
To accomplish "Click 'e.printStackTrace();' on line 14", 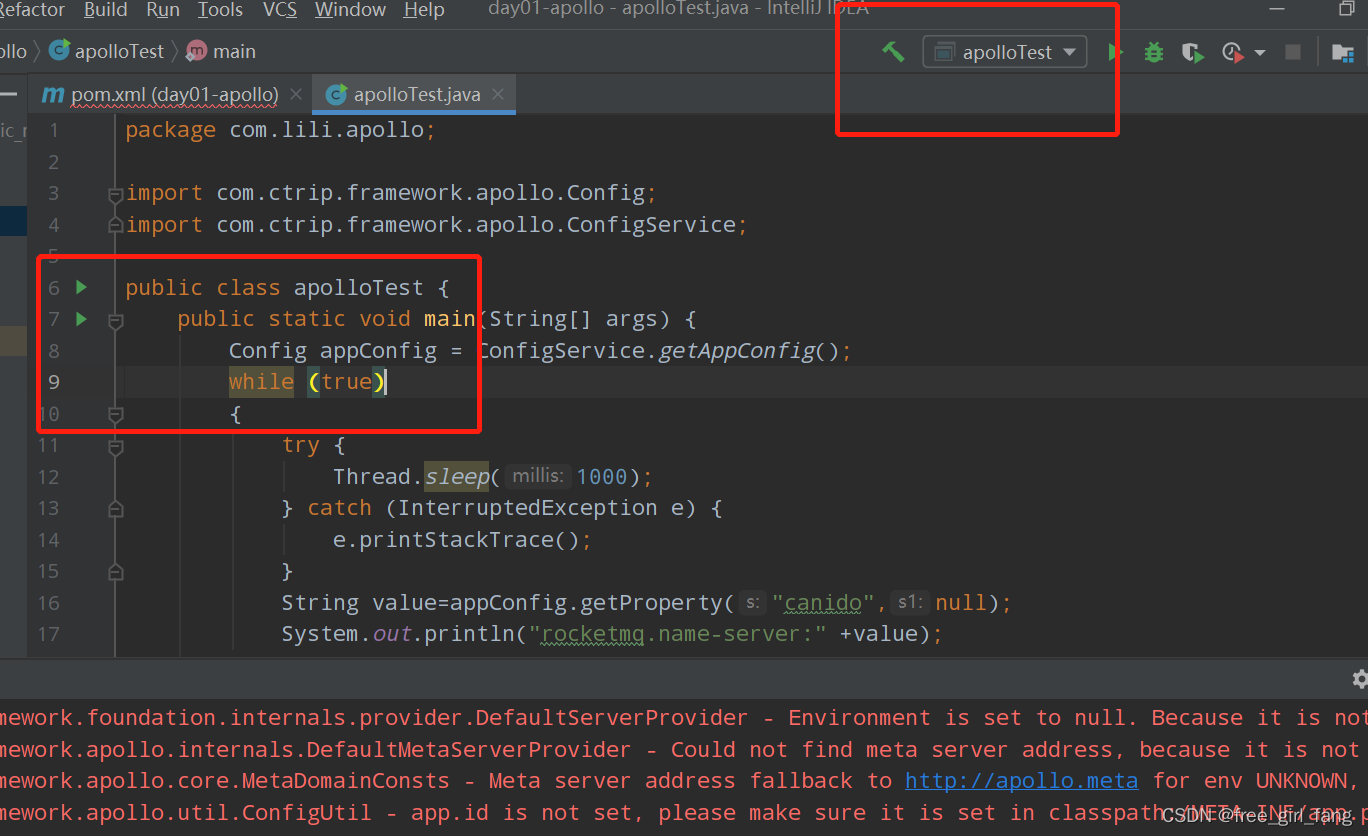I will pyautogui.click(x=463, y=540).
